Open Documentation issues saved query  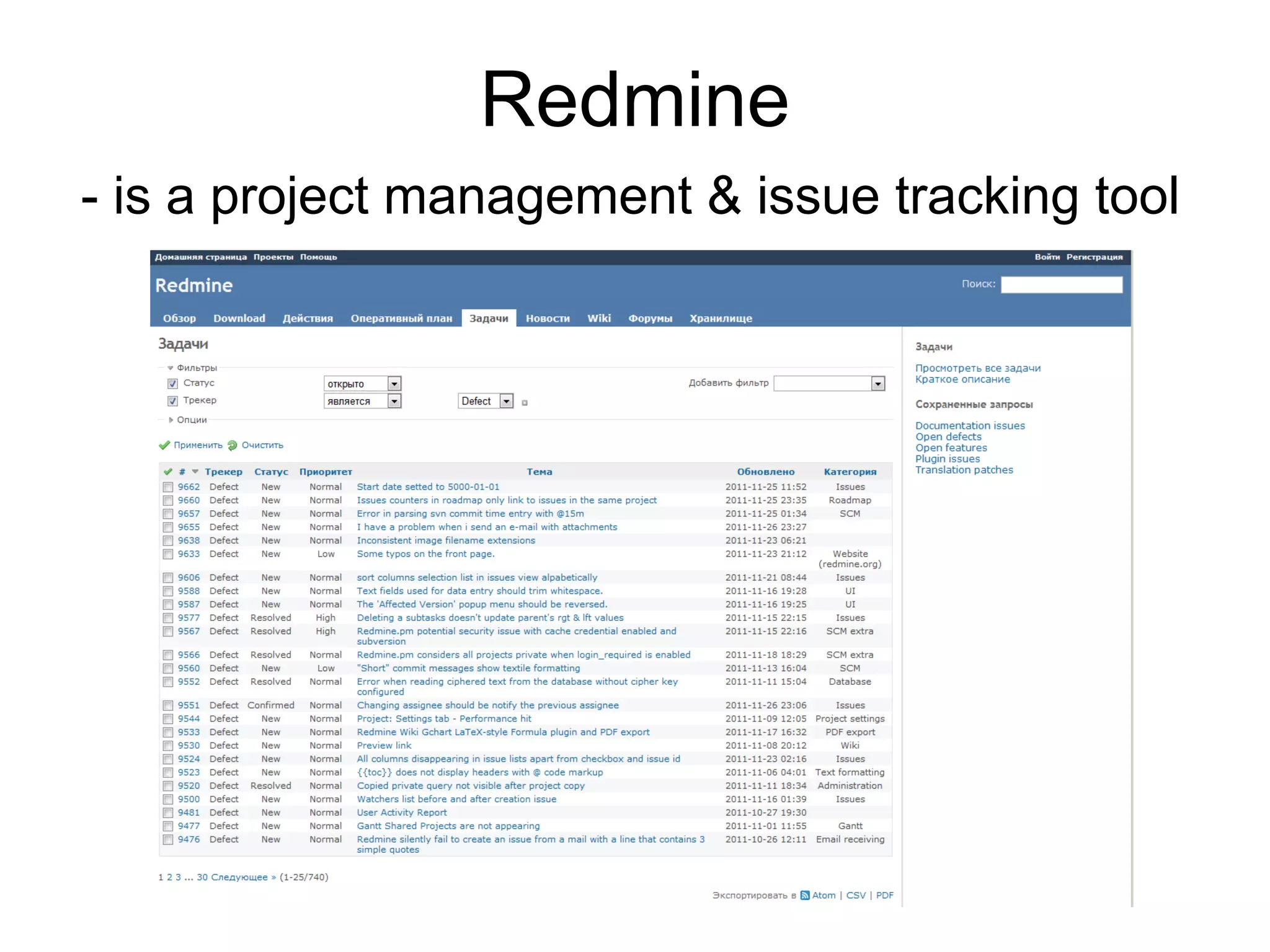(970, 426)
